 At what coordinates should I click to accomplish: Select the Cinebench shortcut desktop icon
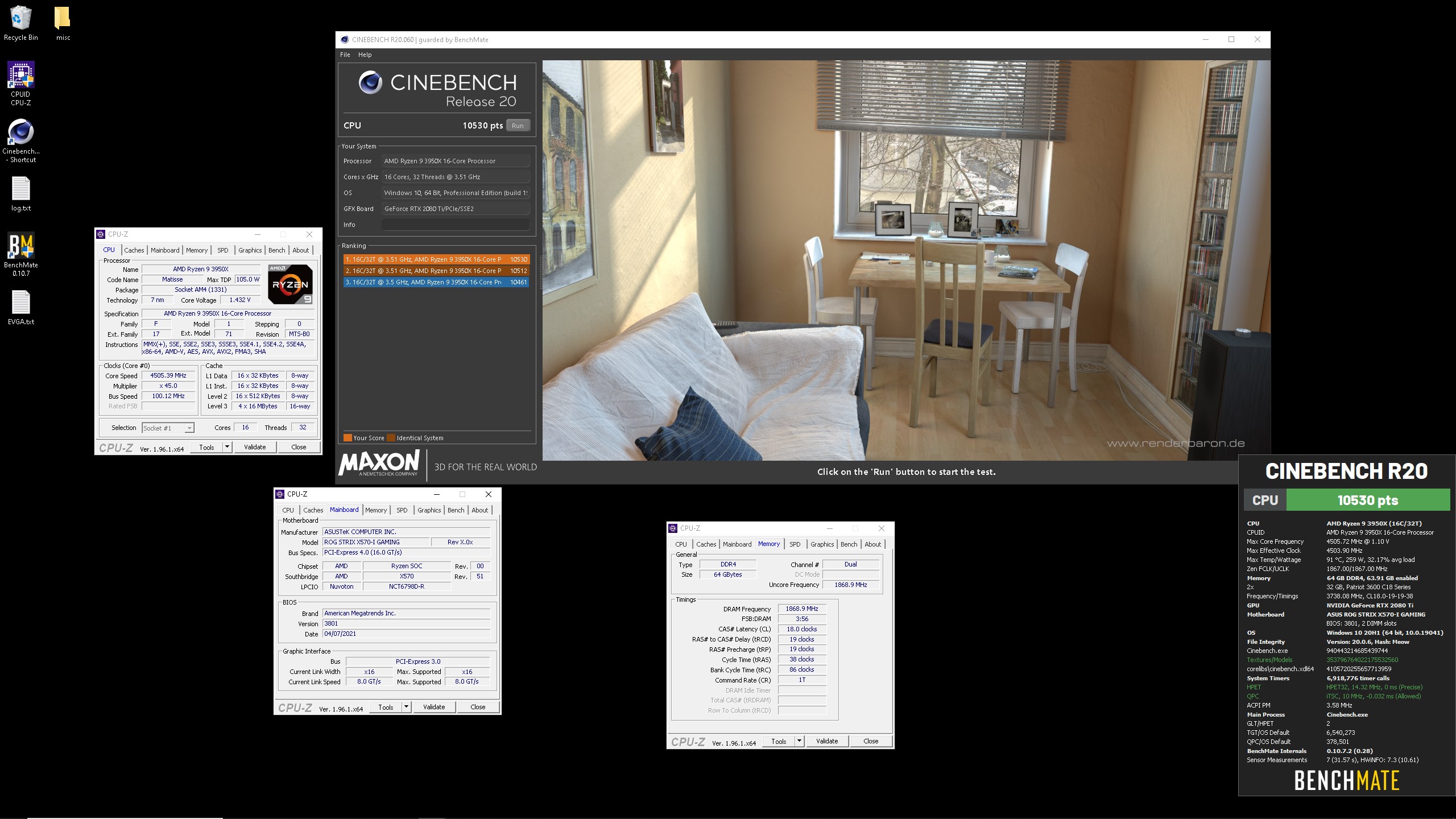click(x=21, y=140)
